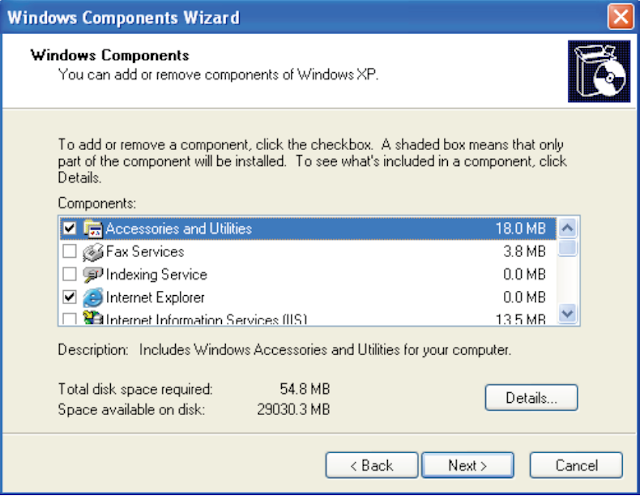Click the Internet Information Services icon
This screenshot has height=496, width=640.
pyautogui.click(x=93, y=319)
